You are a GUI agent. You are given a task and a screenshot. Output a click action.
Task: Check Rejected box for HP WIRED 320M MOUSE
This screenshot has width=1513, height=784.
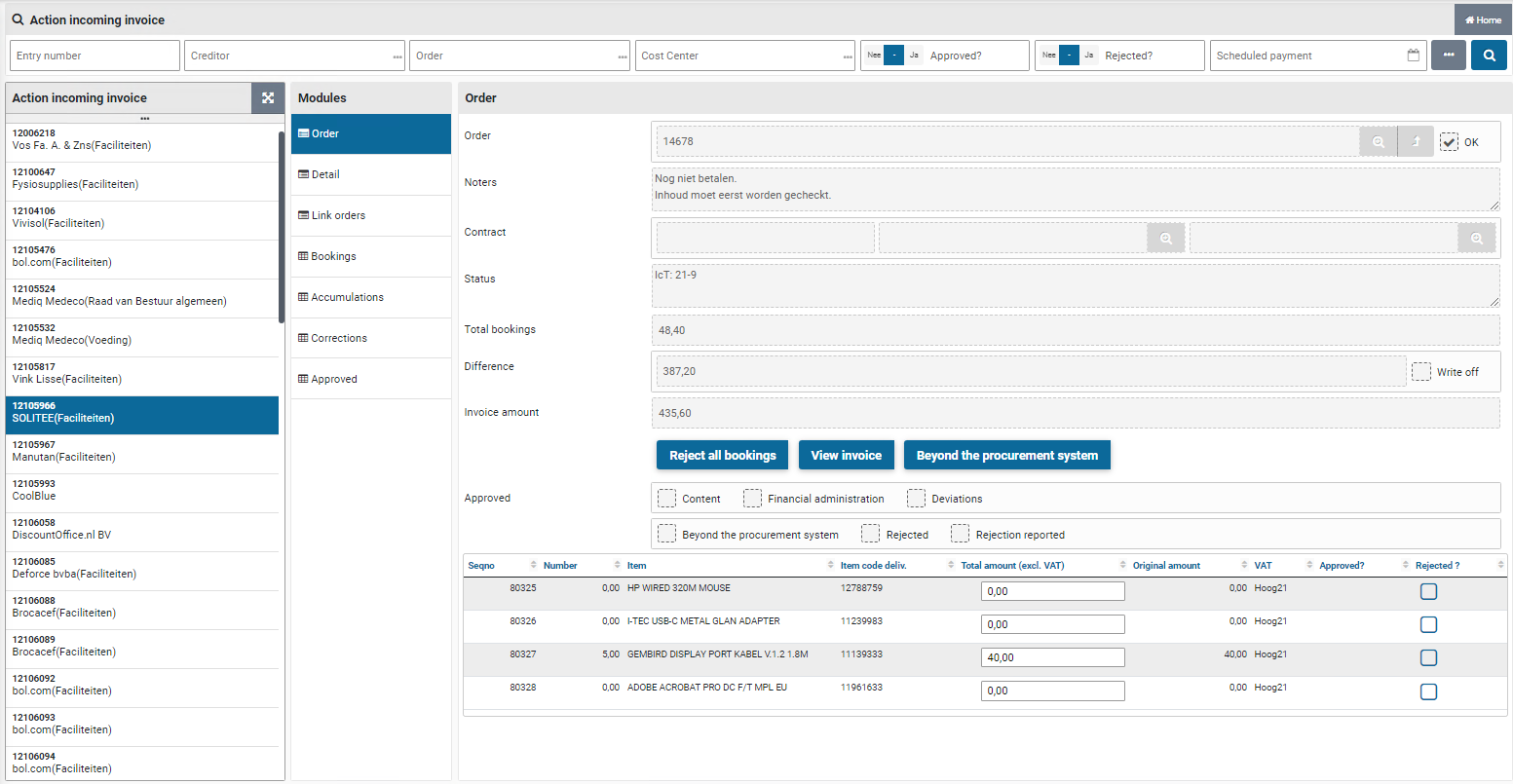point(1428,592)
